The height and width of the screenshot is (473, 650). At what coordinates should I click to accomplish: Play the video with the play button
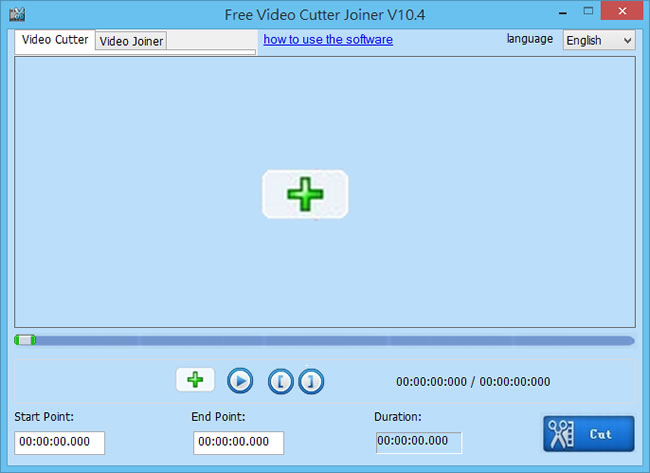tap(240, 381)
